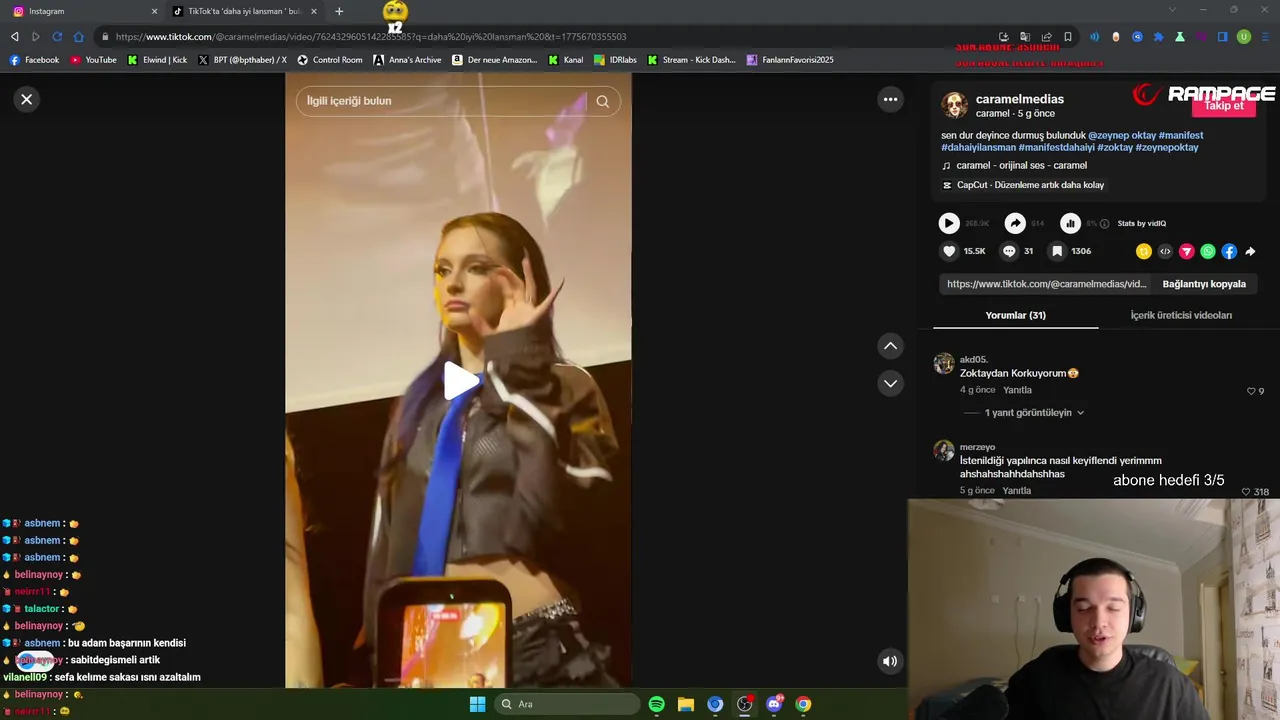Expand '1 yanıt görüntüleyin' replies
Viewport: 1280px width, 720px height.
click(1034, 413)
